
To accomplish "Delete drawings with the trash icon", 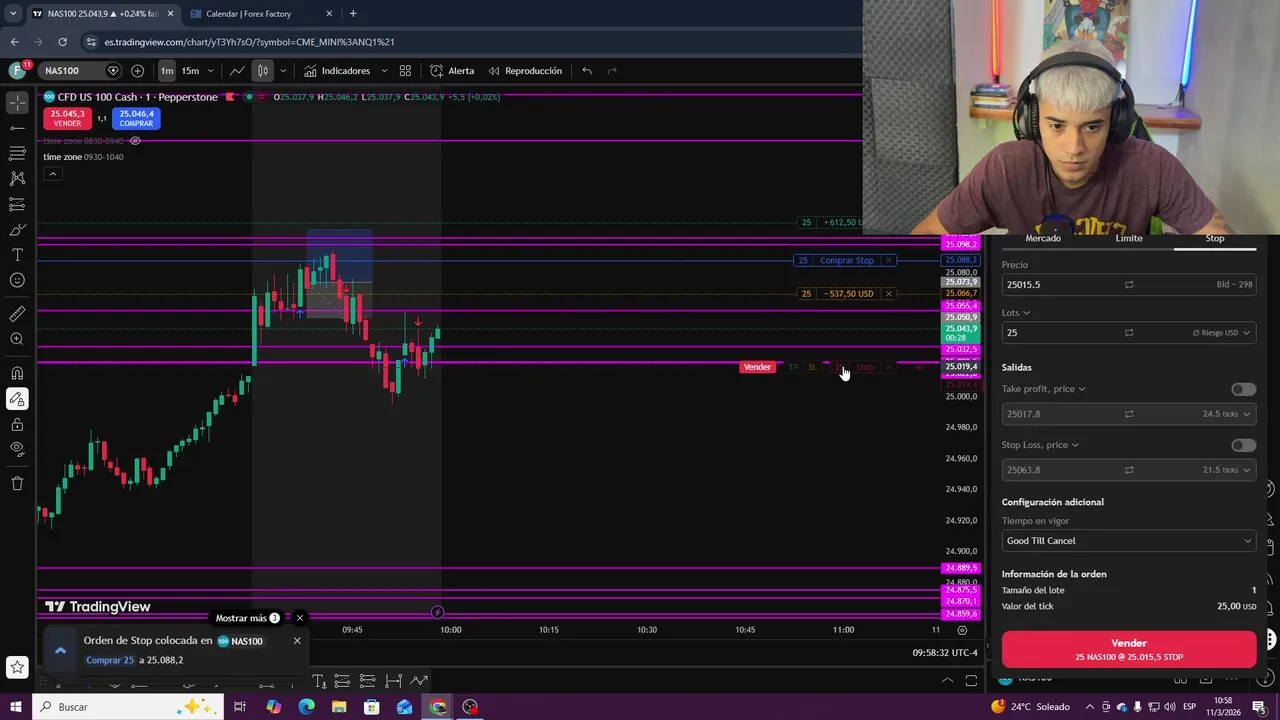I will [17, 484].
